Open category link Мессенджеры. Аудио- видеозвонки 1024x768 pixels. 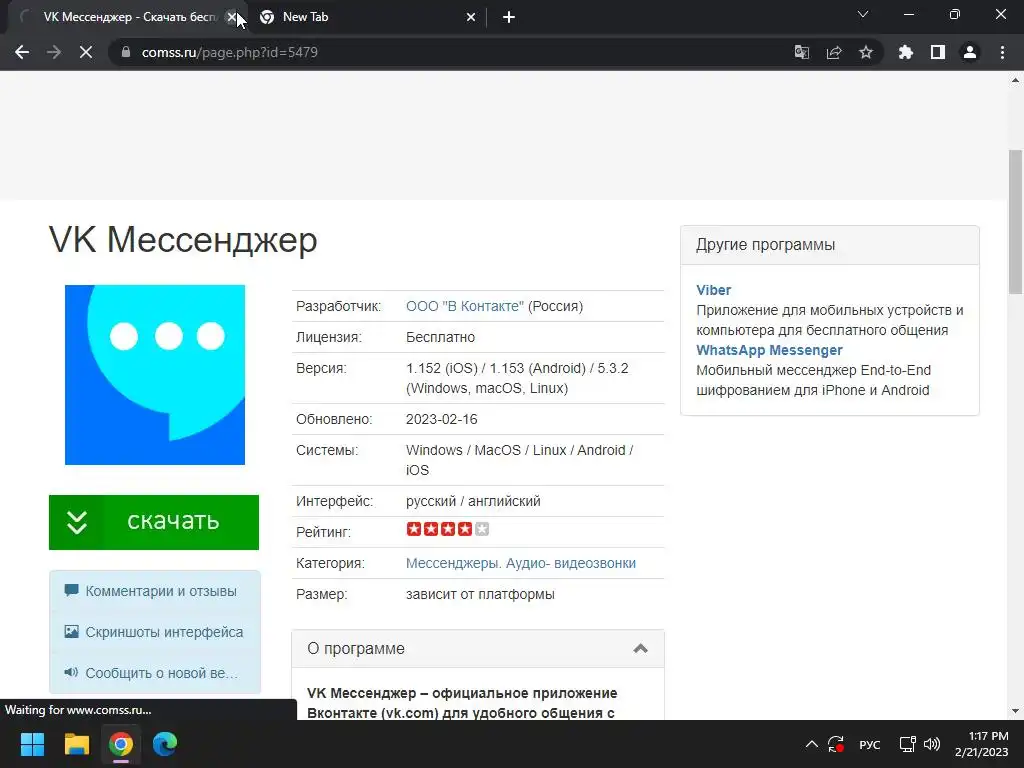click(x=520, y=563)
